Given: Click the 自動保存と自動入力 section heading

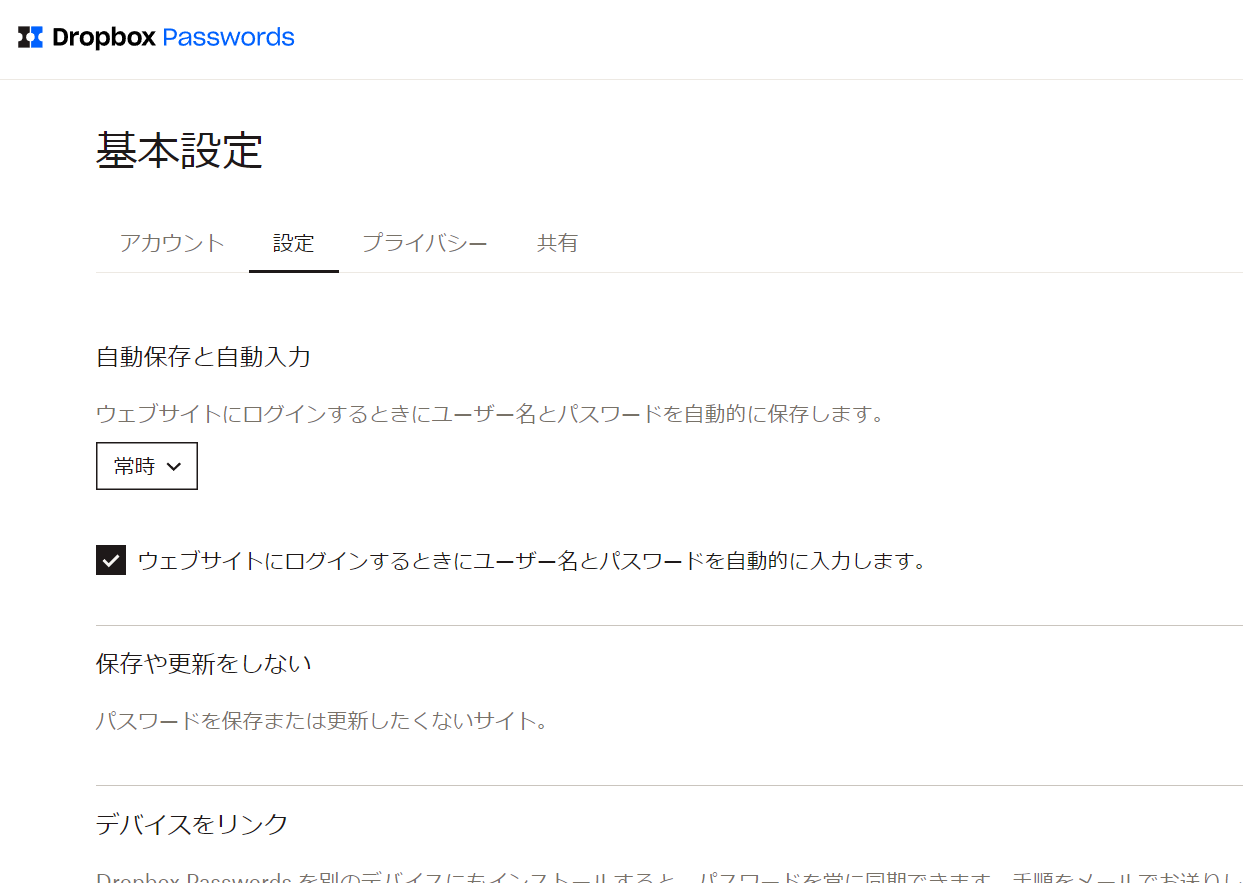Looking at the screenshot, I should [x=203, y=357].
